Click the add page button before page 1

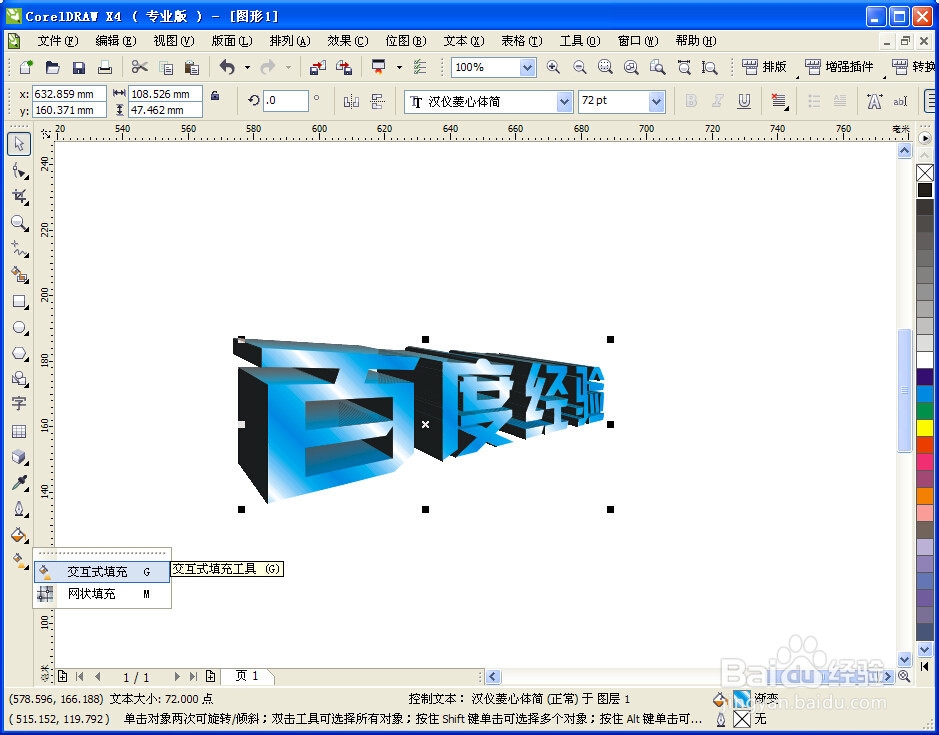click(62, 677)
